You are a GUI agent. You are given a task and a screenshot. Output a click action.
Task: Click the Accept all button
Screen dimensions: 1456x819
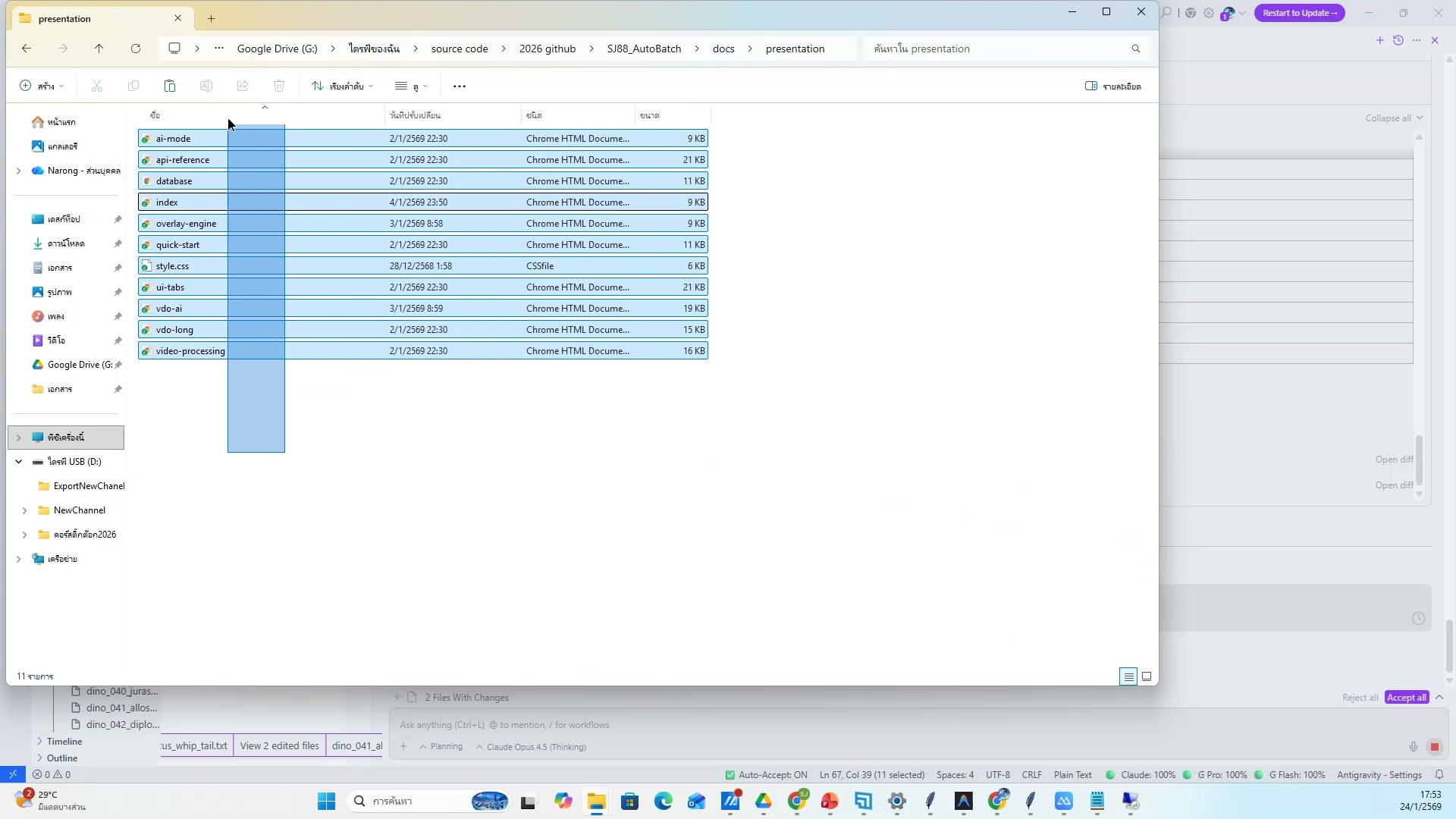[x=1406, y=698]
